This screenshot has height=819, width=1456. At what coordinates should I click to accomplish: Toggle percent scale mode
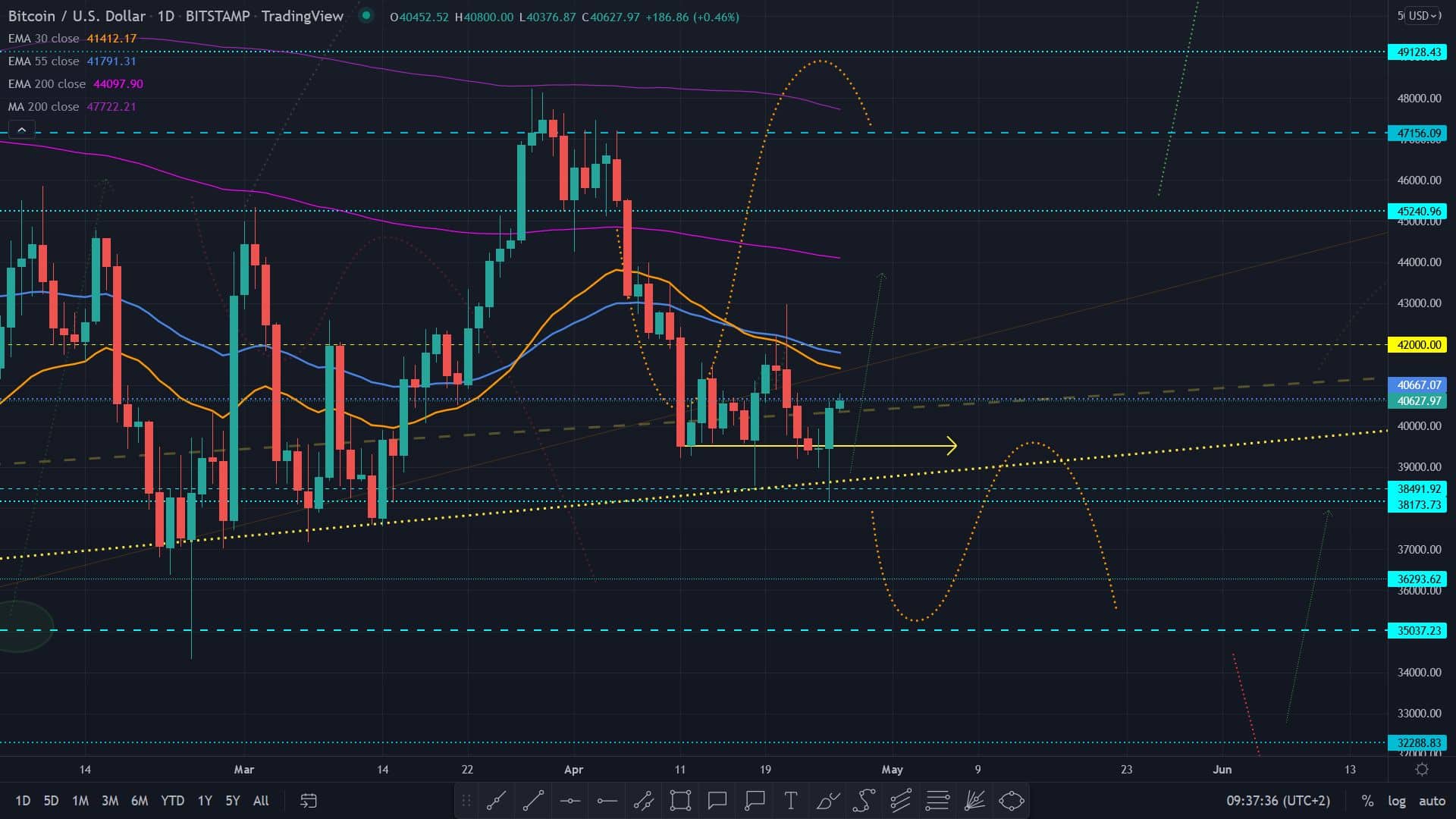tap(1367, 801)
